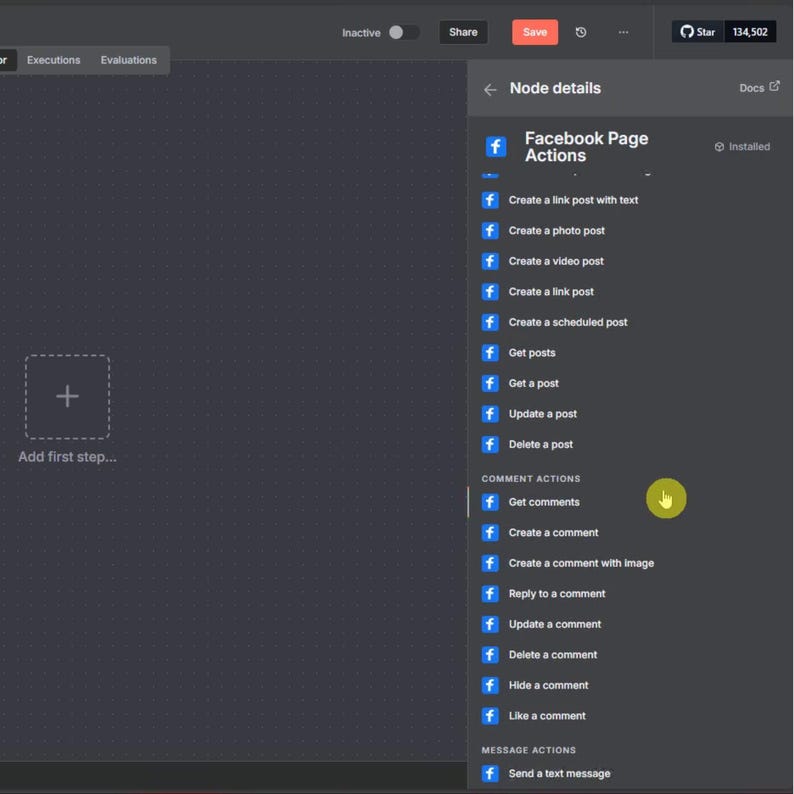Click the Facebook icon beside Get a post
Image resolution: width=794 pixels, height=794 pixels.
pyautogui.click(x=490, y=383)
